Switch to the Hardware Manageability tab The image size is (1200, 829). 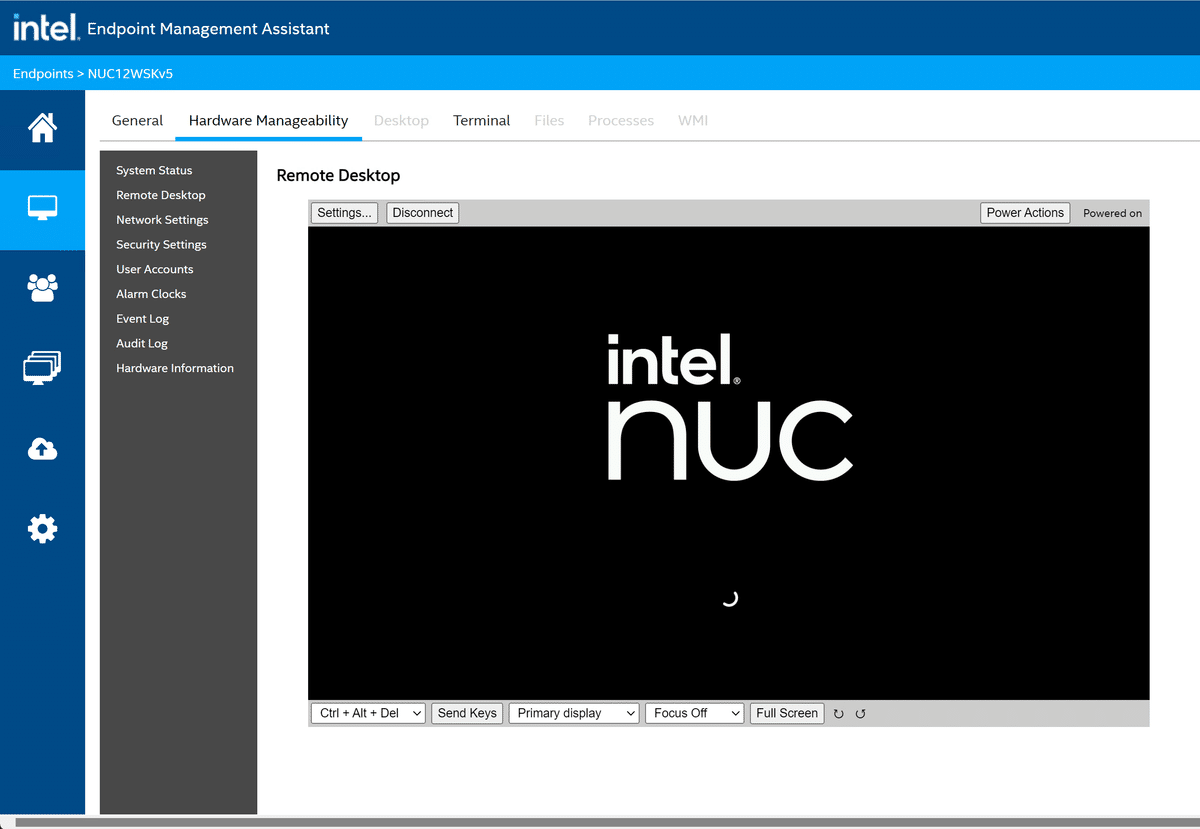coord(268,120)
